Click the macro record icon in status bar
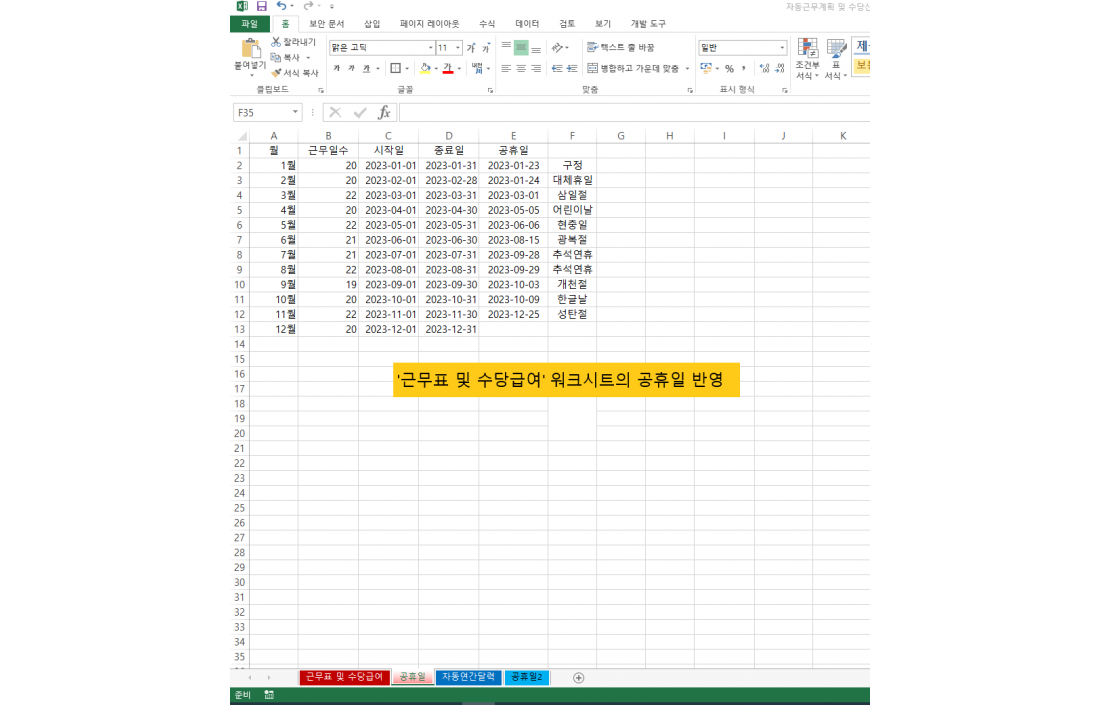Screen dimensions: 1100x705 [269, 695]
